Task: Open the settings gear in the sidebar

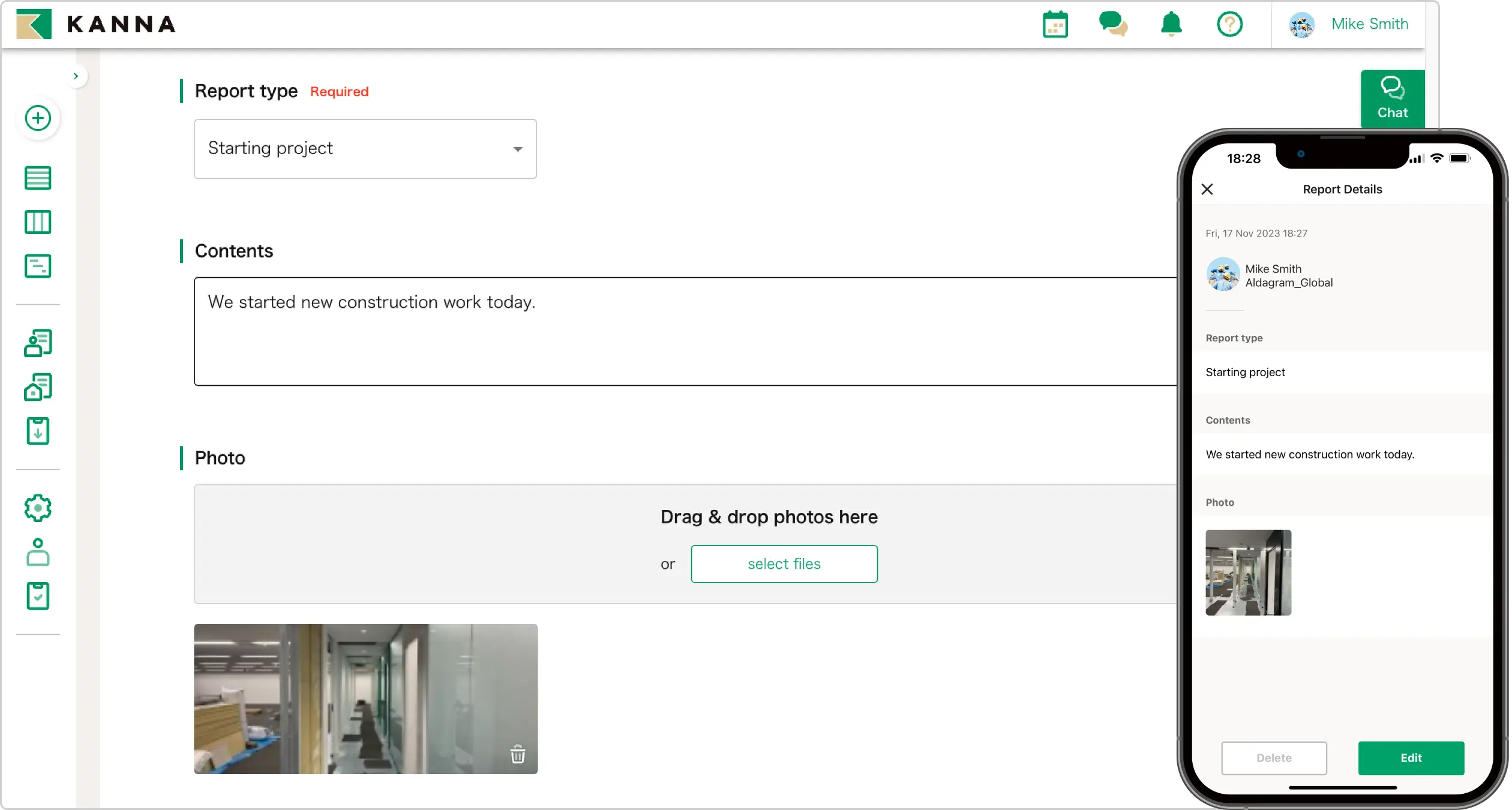Action: click(x=38, y=507)
